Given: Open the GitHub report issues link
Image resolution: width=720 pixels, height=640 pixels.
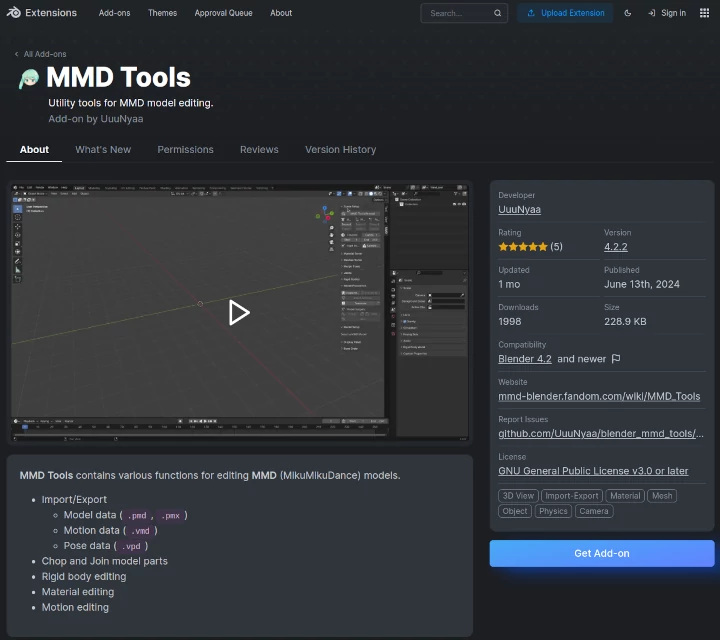Looking at the screenshot, I should coord(601,433).
